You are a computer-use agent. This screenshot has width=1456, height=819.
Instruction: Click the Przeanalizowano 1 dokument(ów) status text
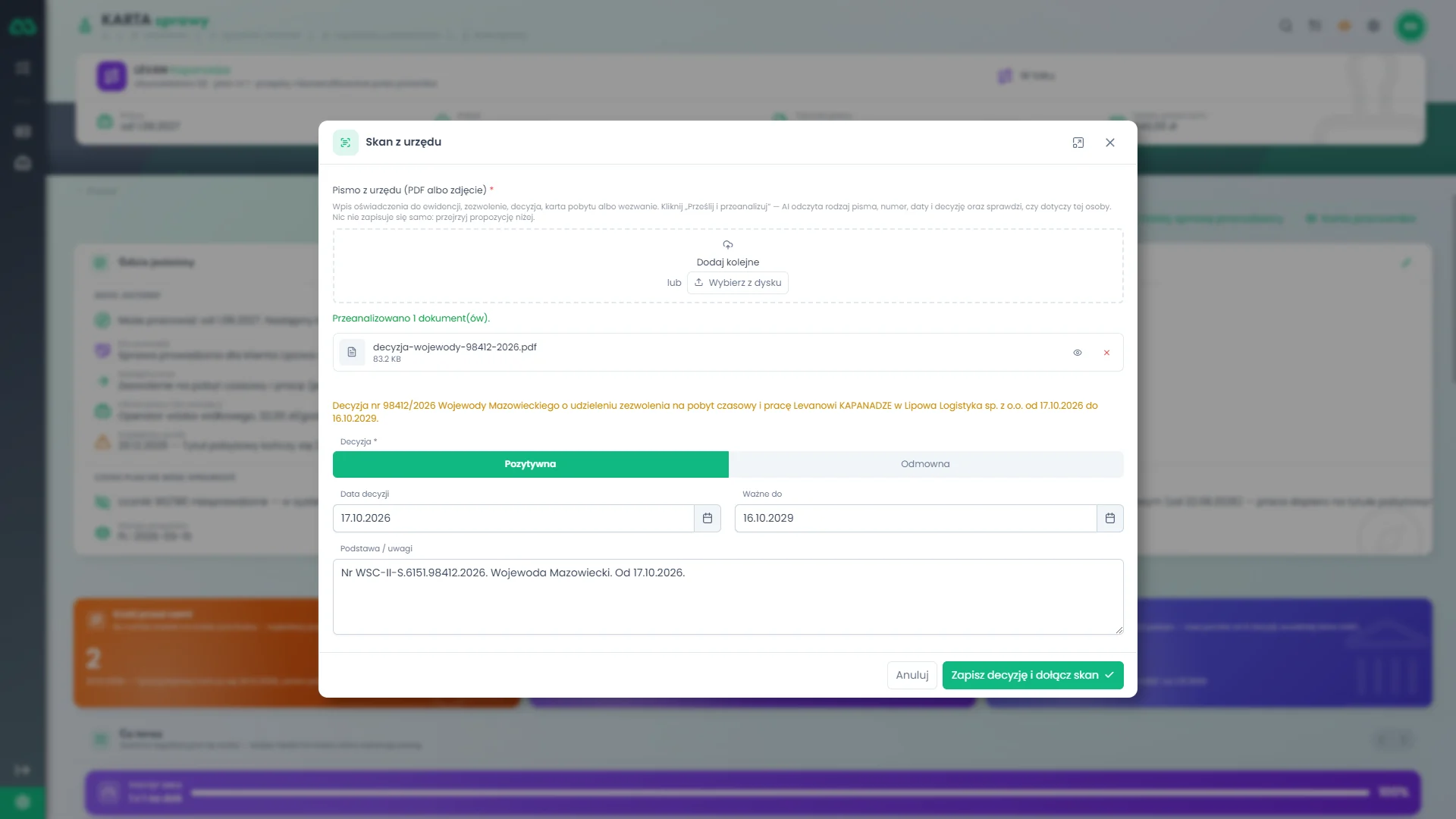pos(410,318)
